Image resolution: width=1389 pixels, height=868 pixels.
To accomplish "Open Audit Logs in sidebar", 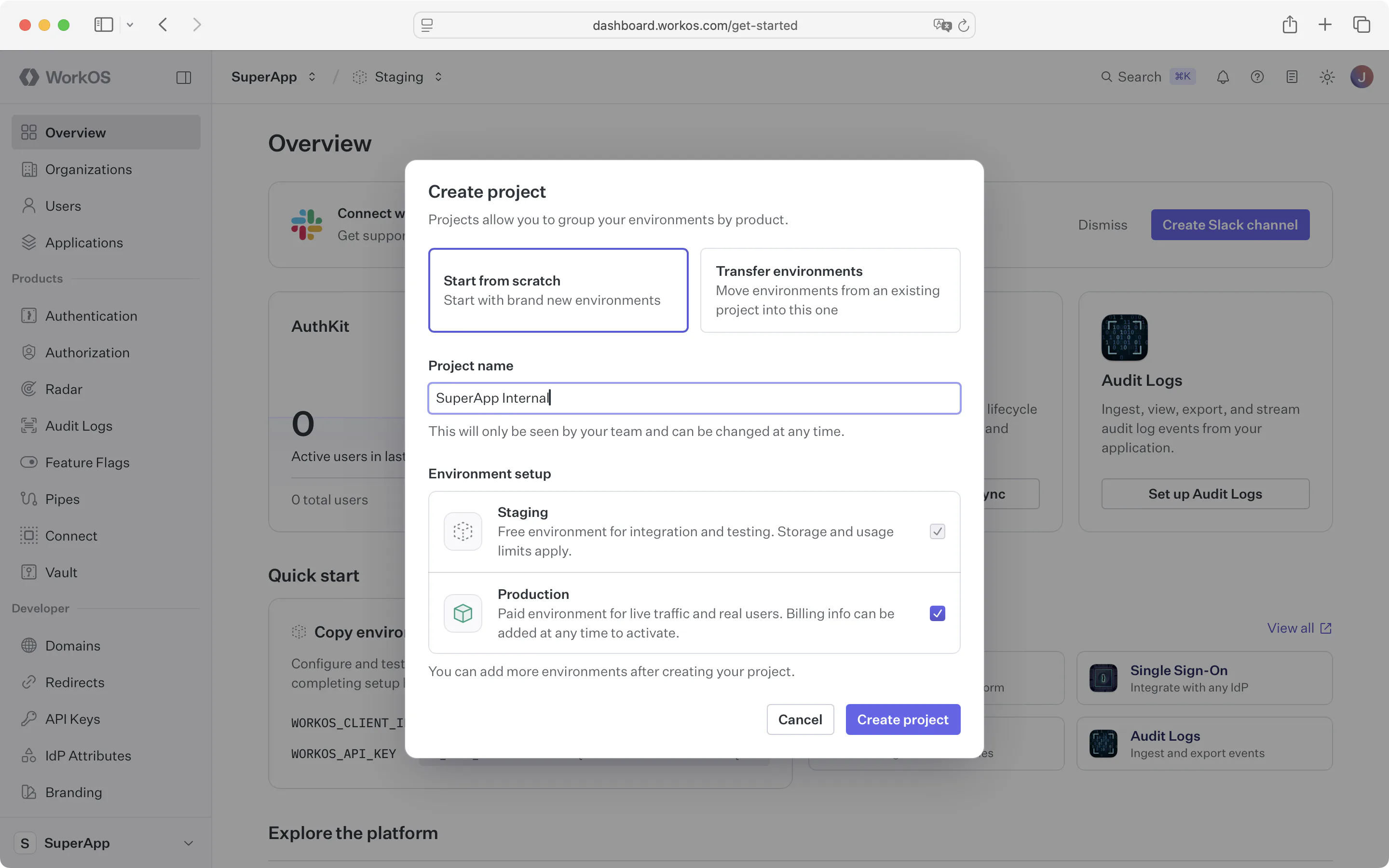I will [x=106, y=426].
